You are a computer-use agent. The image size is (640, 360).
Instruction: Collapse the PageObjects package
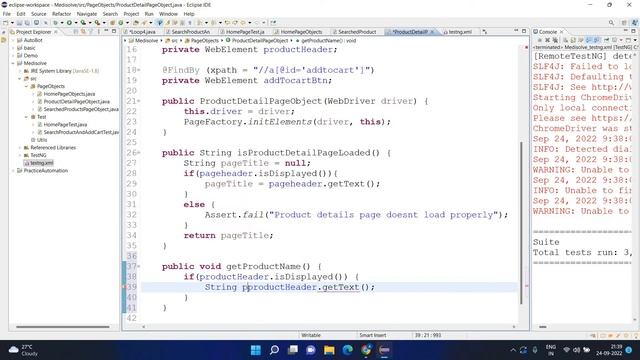[x=26, y=86]
